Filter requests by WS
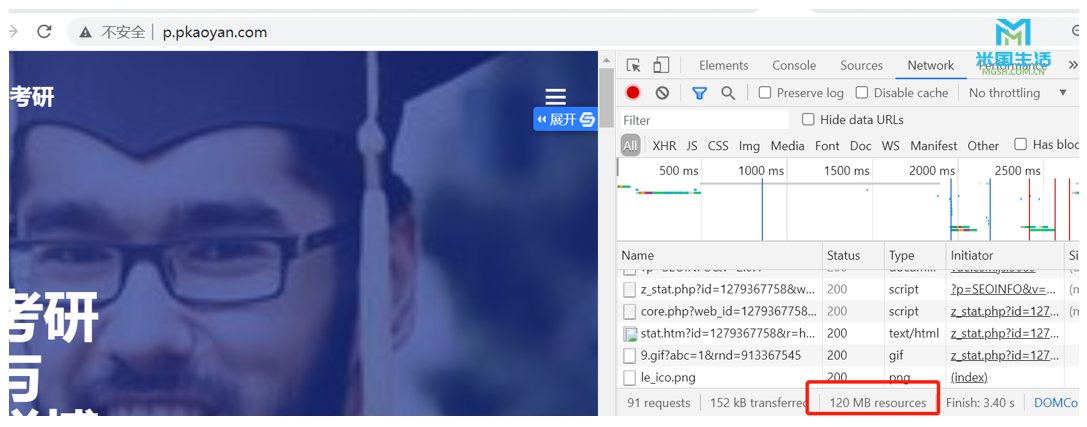The height and width of the screenshot is (427, 1087). 891,146
